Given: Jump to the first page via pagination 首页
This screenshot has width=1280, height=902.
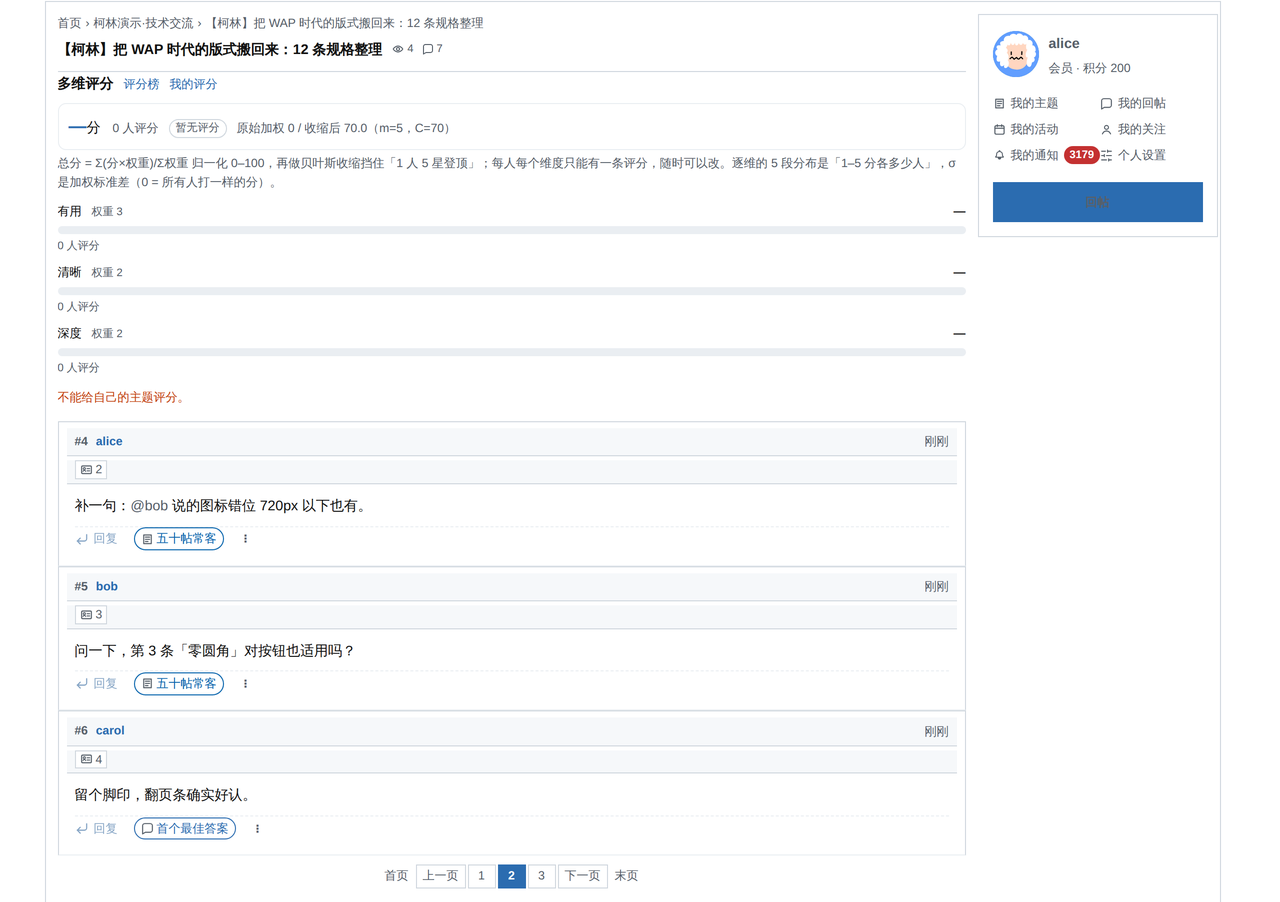Looking at the screenshot, I should click(396, 876).
